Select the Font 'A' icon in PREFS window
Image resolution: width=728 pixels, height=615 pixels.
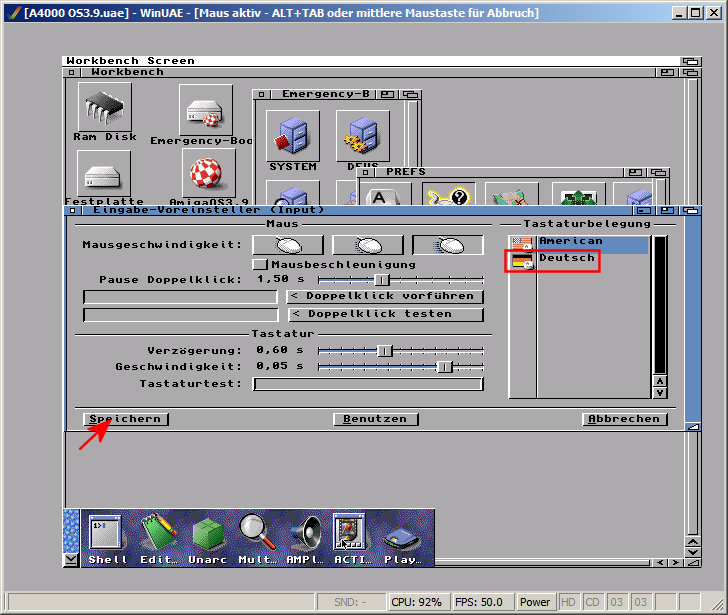coord(385,194)
